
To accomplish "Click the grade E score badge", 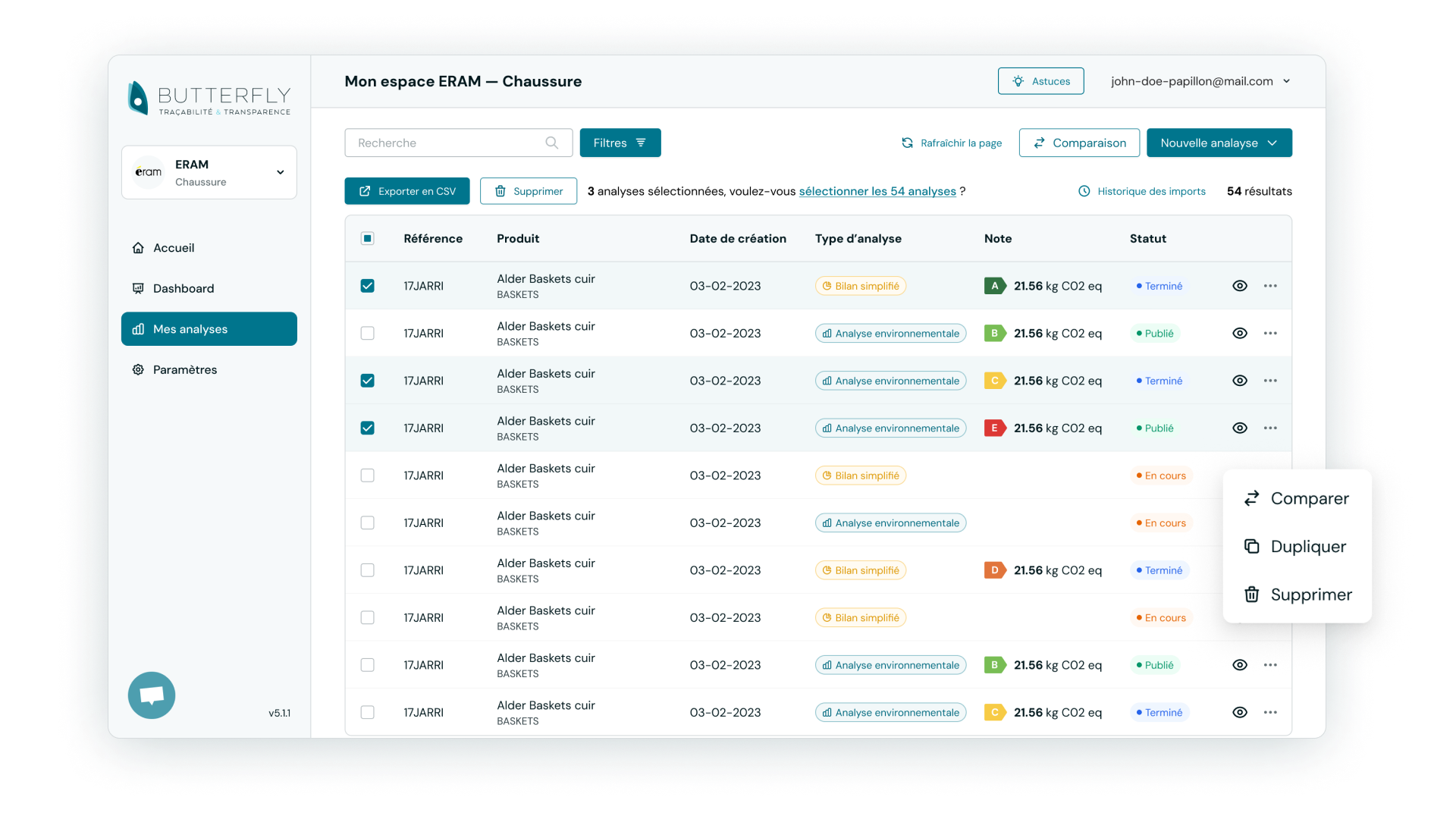I will (995, 428).
